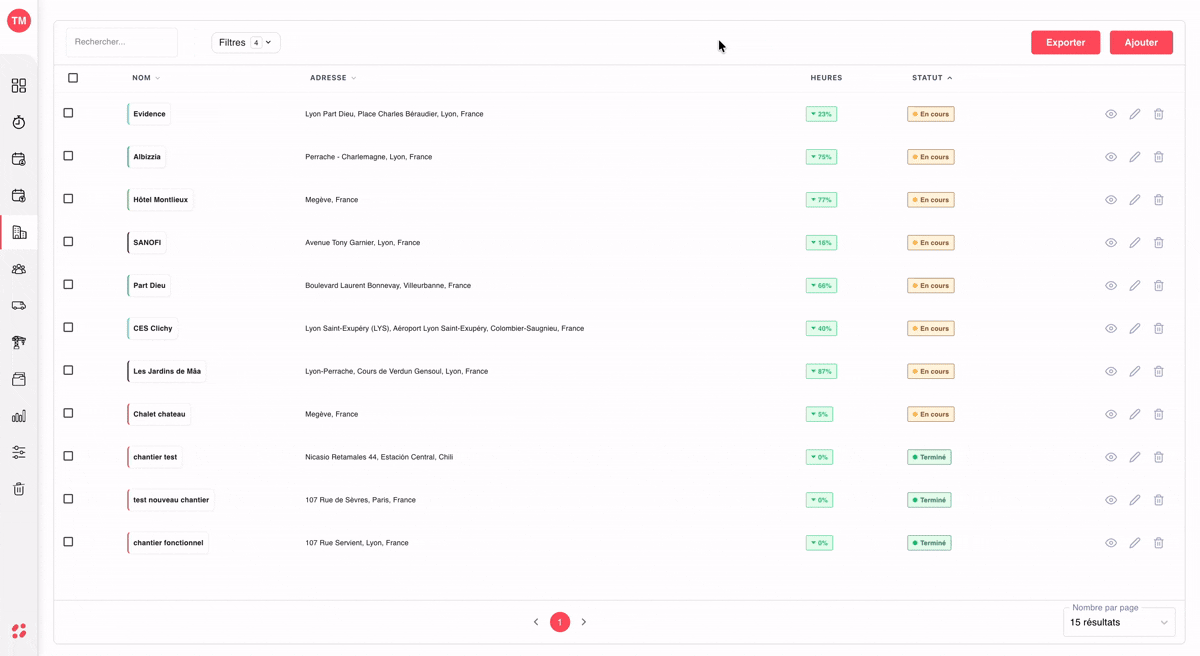The height and width of the screenshot is (656, 1200).
Task: Click address Nicasio Retamales 44, Estación Central
Action: coord(379,457)
